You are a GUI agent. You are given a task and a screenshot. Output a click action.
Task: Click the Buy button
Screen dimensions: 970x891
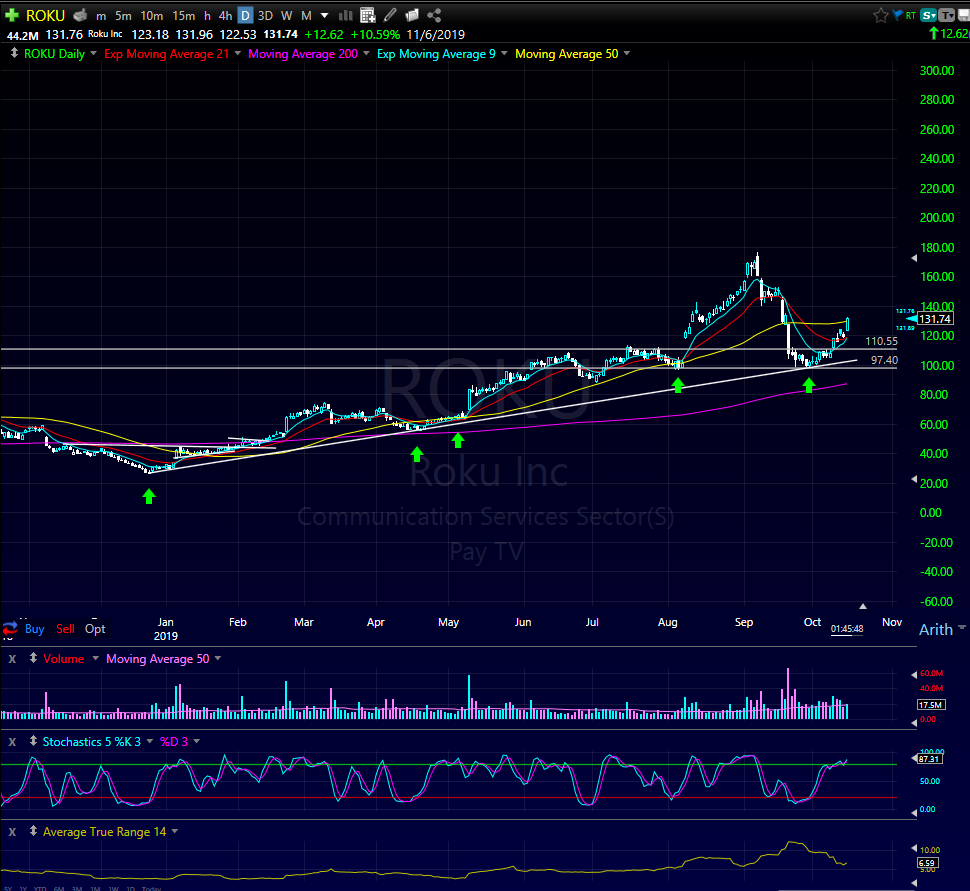point(35,629)
